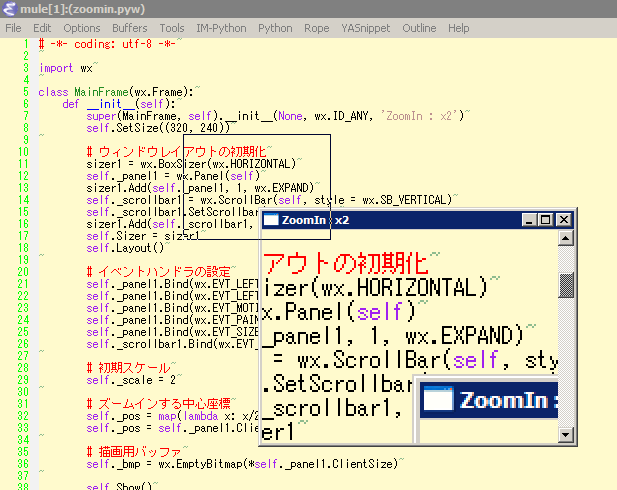Image resolution: width=617 pixels, height=490 pixels.
Task: Click 'wx.SB_VERTICAL' in line 14
Action: [407, 200]
